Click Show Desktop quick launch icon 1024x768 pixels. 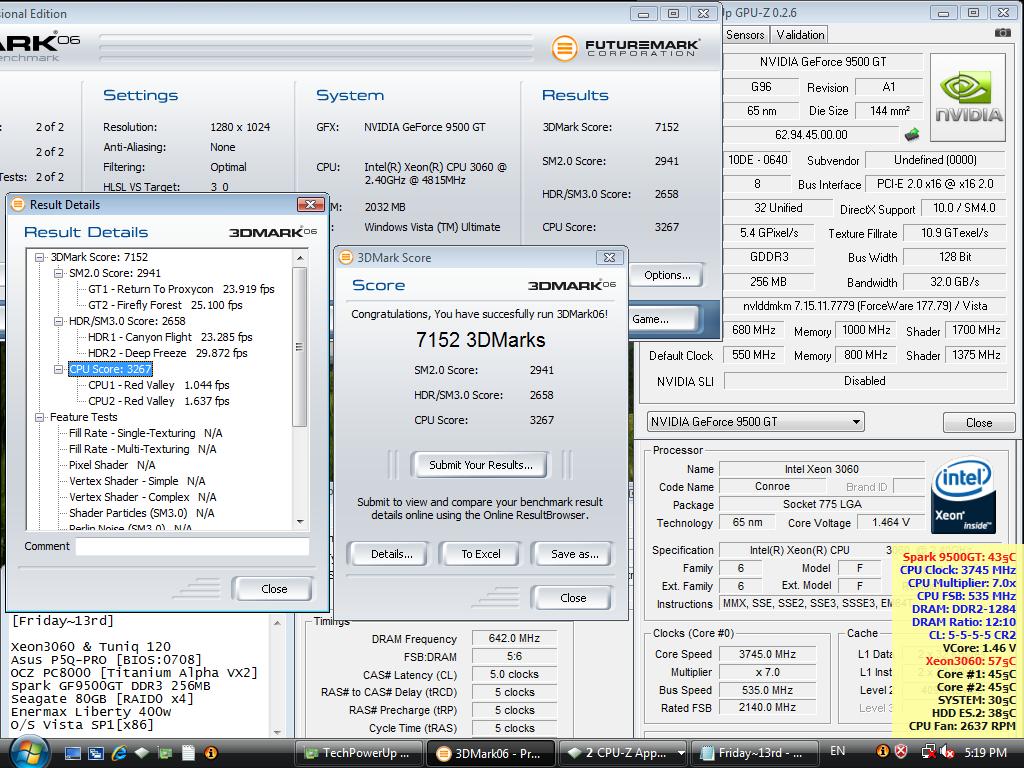pos(73,753)
